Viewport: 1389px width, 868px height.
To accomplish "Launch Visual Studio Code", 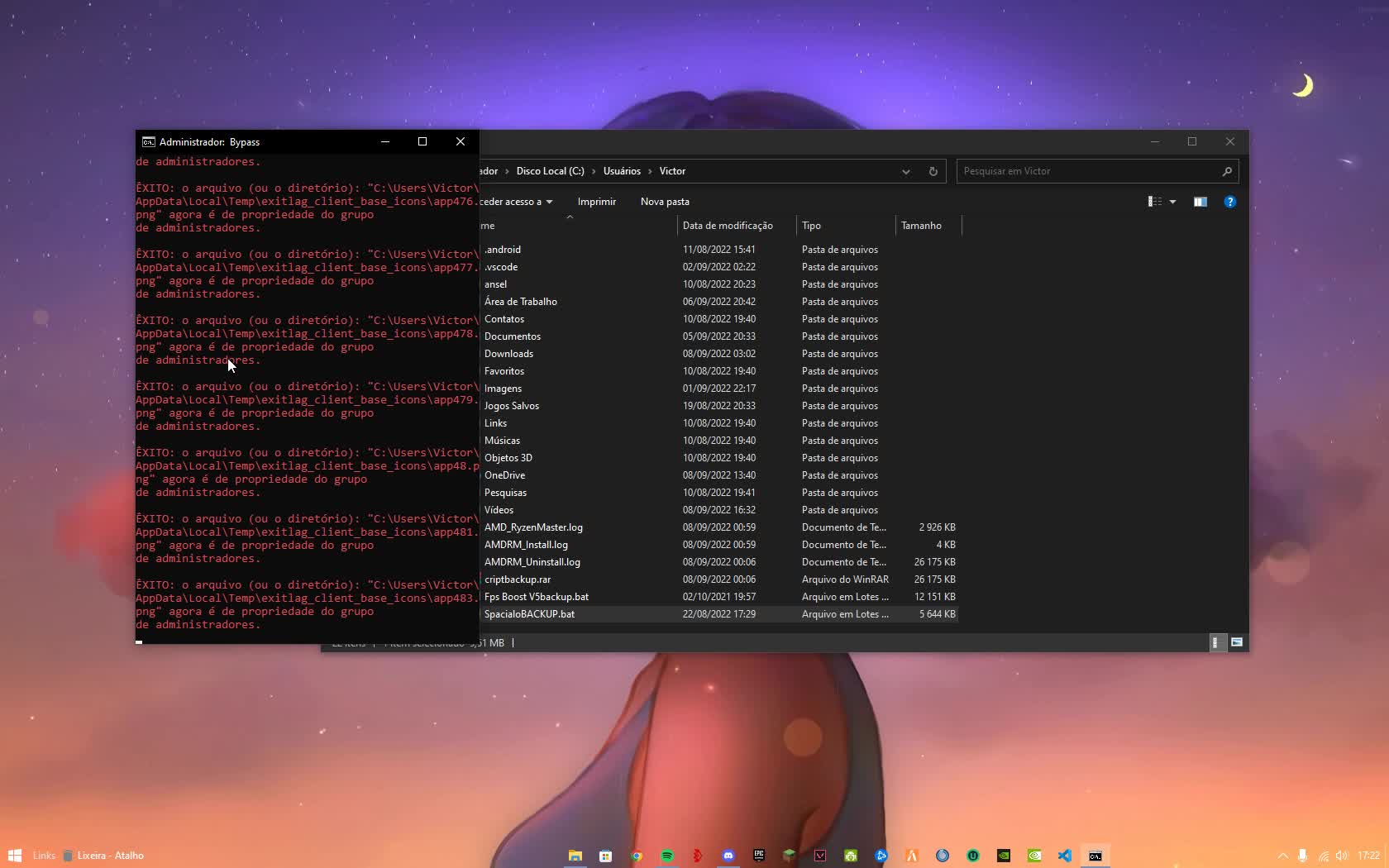I will pos(1064,856).
